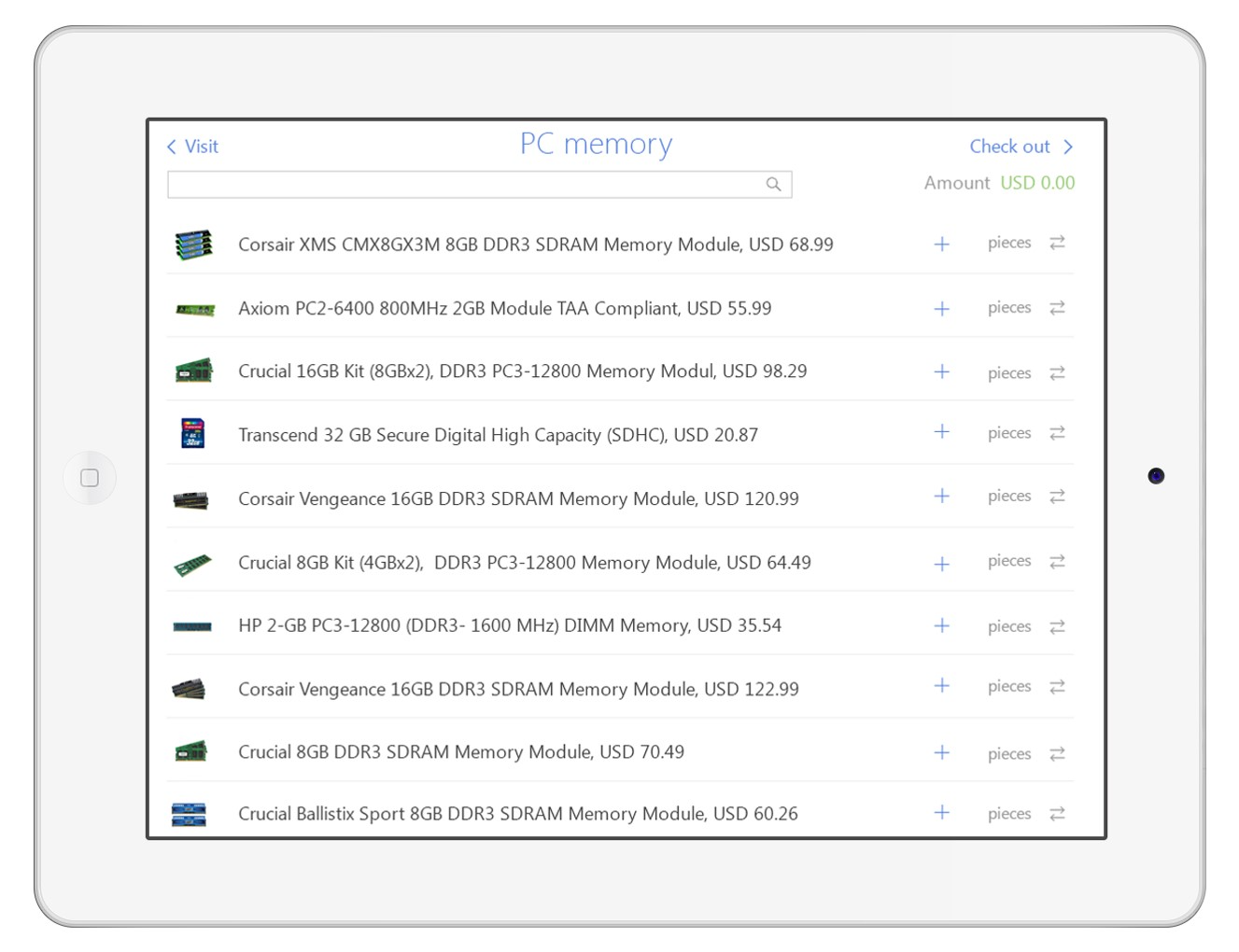Open Axiom PC2-6400 product thumbnail
The width and height of the screenshot is (1239, 952).
pyautogui.click(x=195, y=309)
